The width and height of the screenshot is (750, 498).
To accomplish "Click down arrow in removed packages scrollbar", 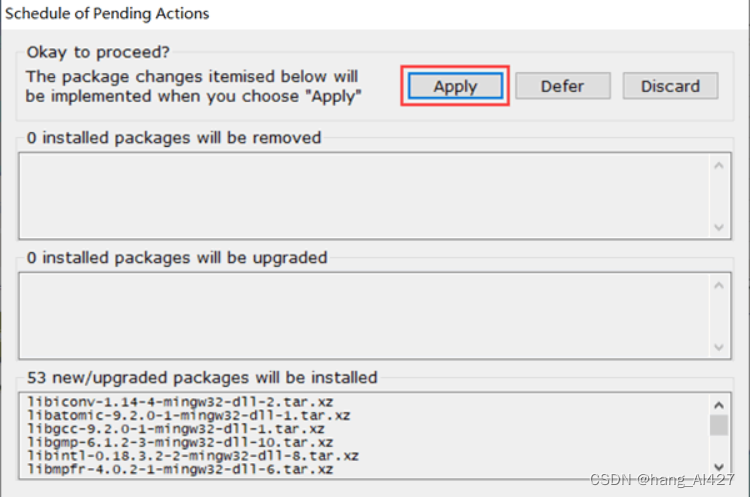I will (718, 227).
